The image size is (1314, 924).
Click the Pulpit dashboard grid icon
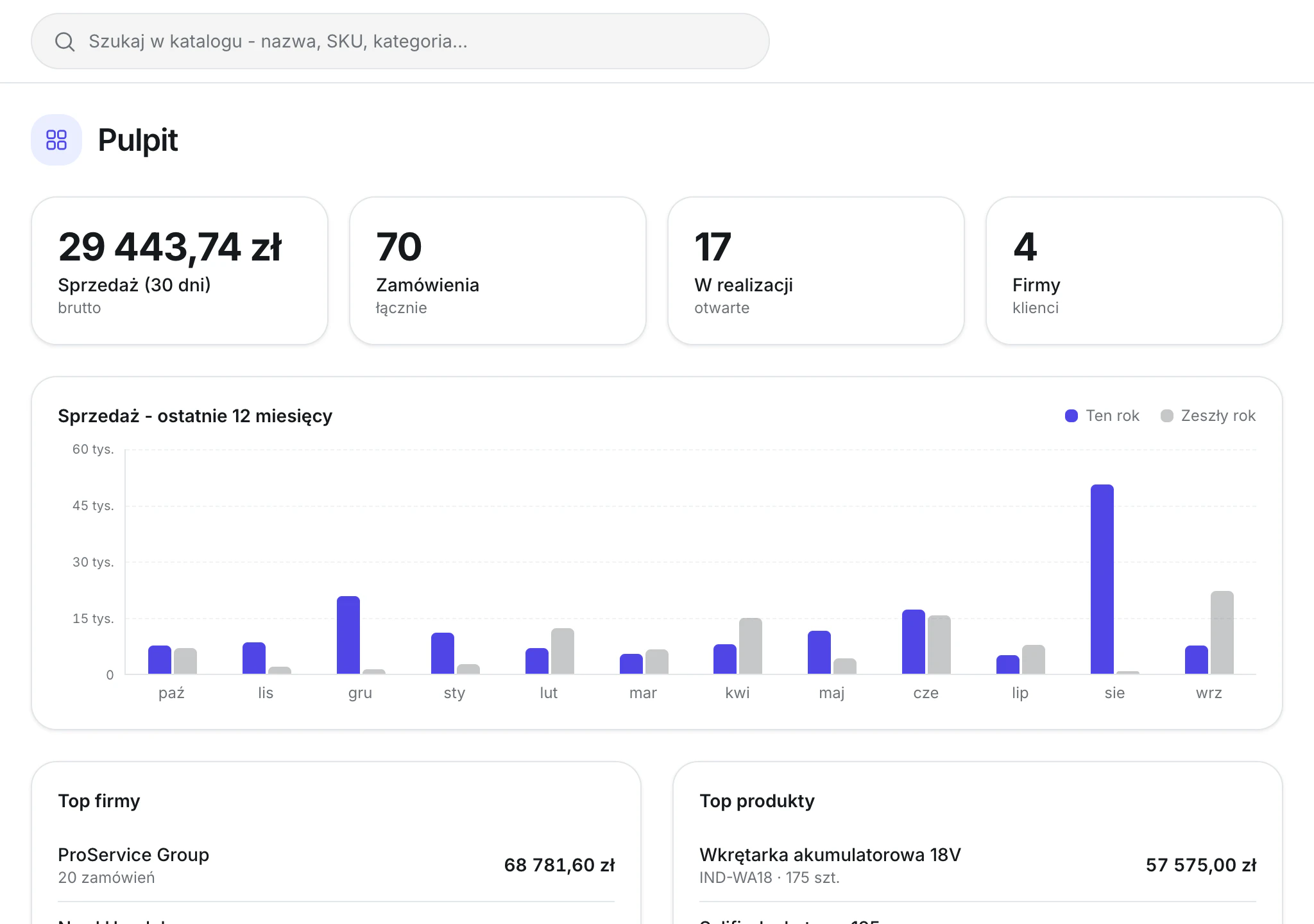56,140
